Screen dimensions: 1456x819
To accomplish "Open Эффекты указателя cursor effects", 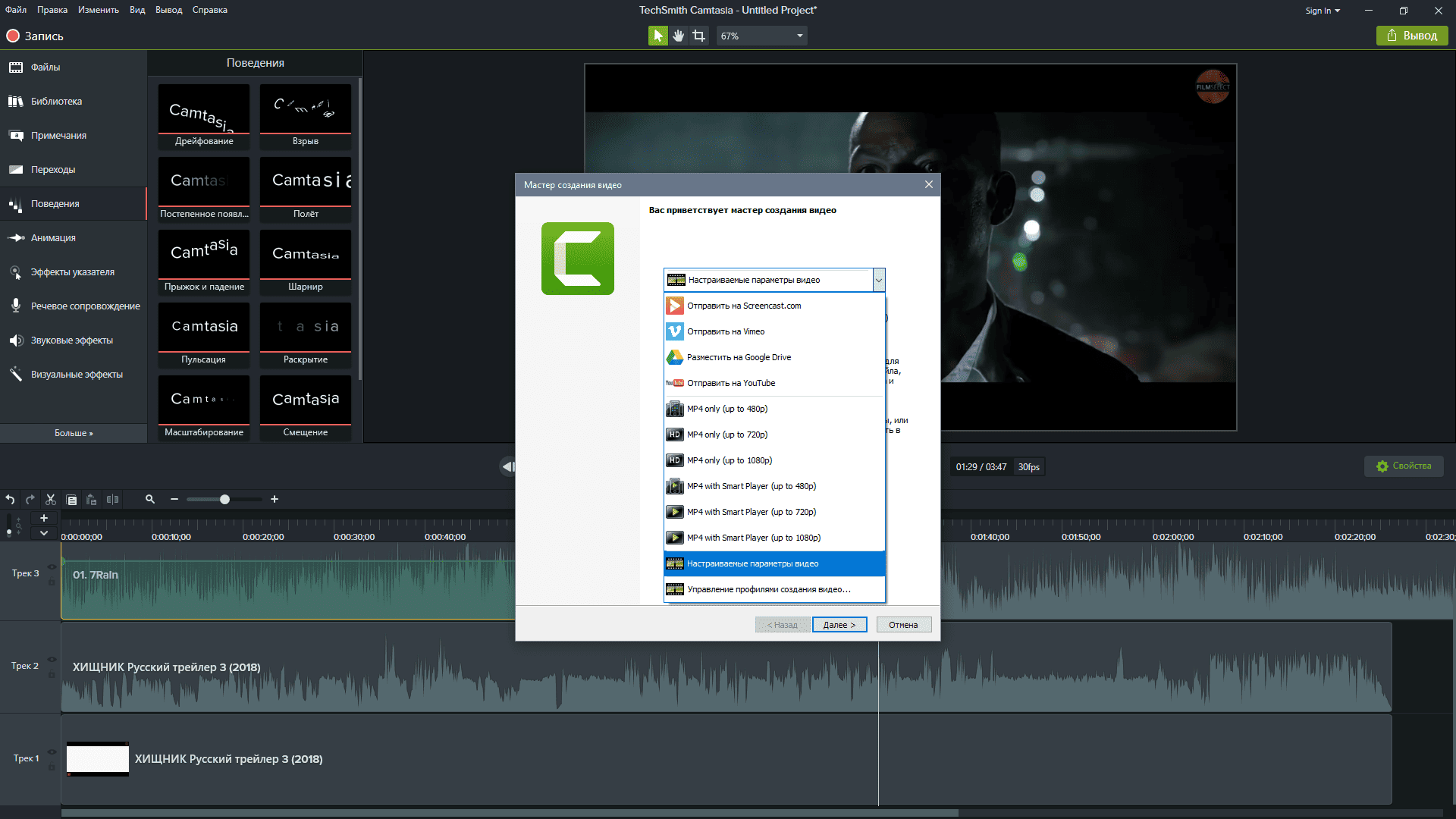I will click(74, 272).
